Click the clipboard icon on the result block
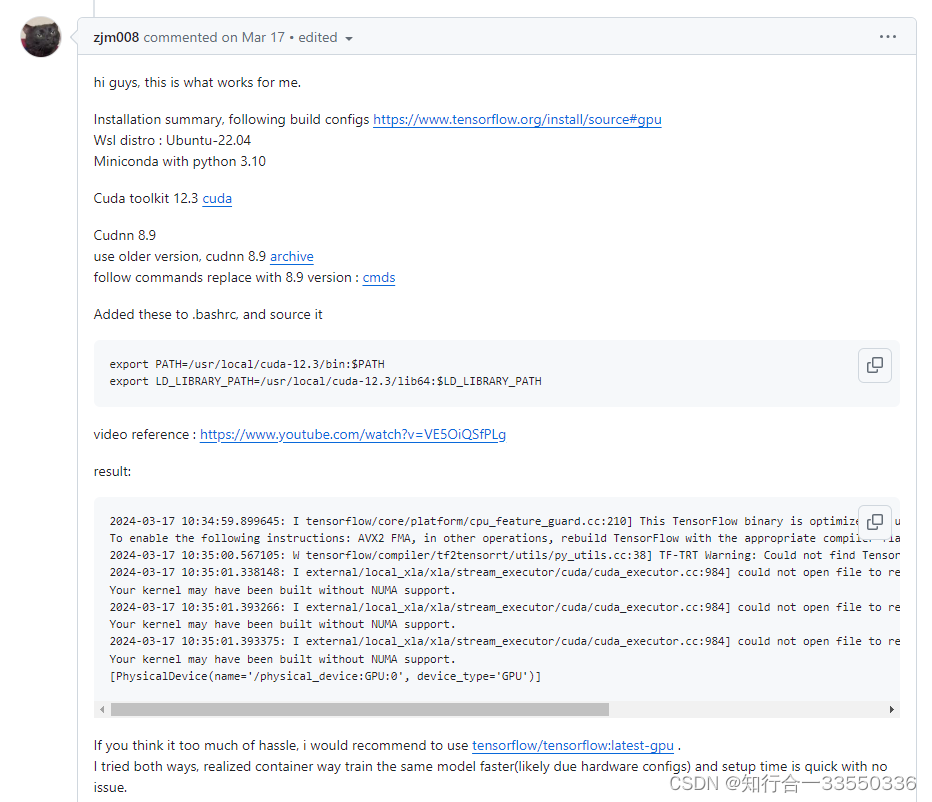The image size is (932, 802). [875, 523]
